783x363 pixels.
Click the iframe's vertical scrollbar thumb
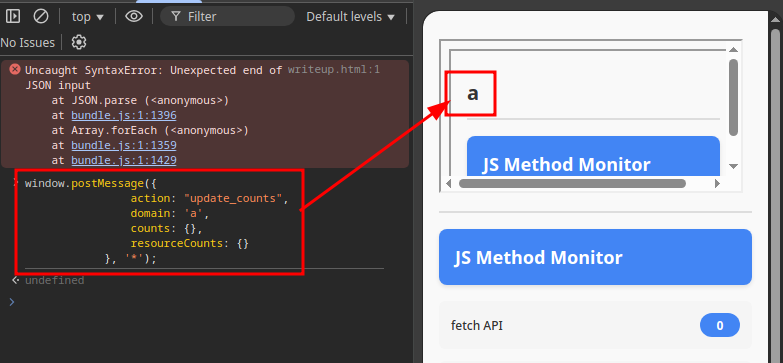[733, 97]
